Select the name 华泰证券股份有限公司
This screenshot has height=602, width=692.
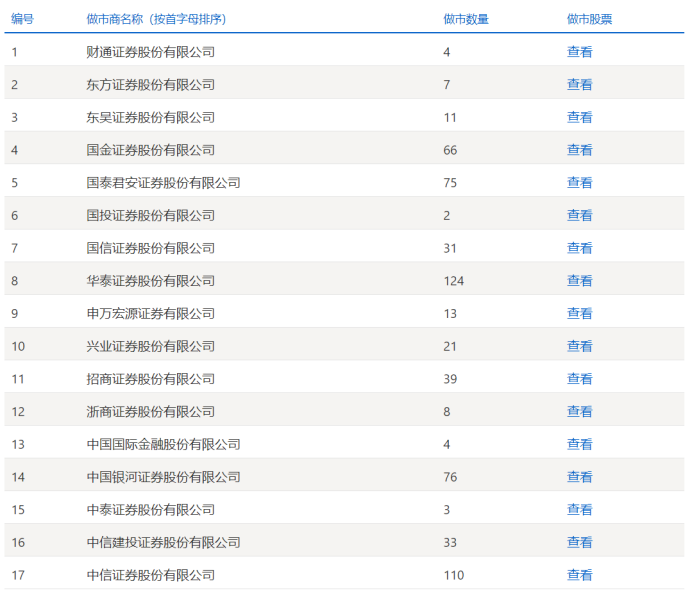(x=150, y=281)
